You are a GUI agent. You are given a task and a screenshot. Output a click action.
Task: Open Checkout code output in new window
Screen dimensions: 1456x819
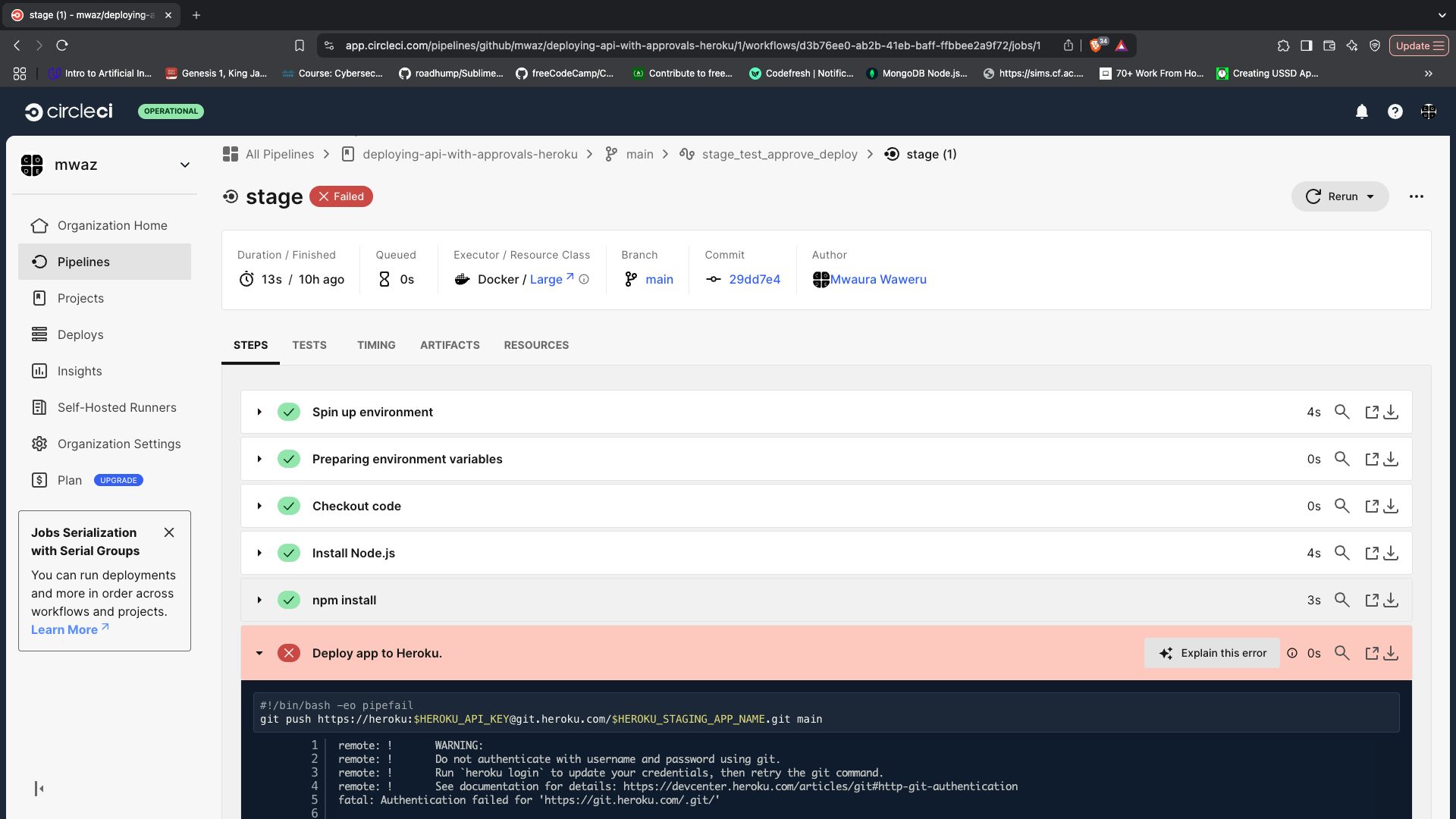1373,506
